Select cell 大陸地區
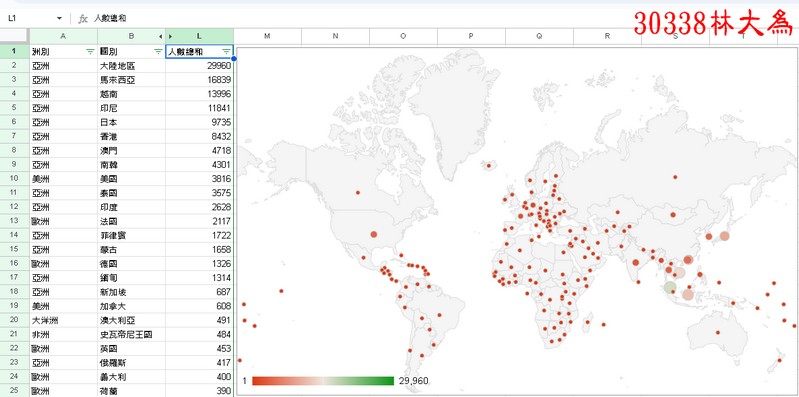Image resolution: width=799 pixels, height=397 pixels. pyautogui.click(x=131, y=66)
